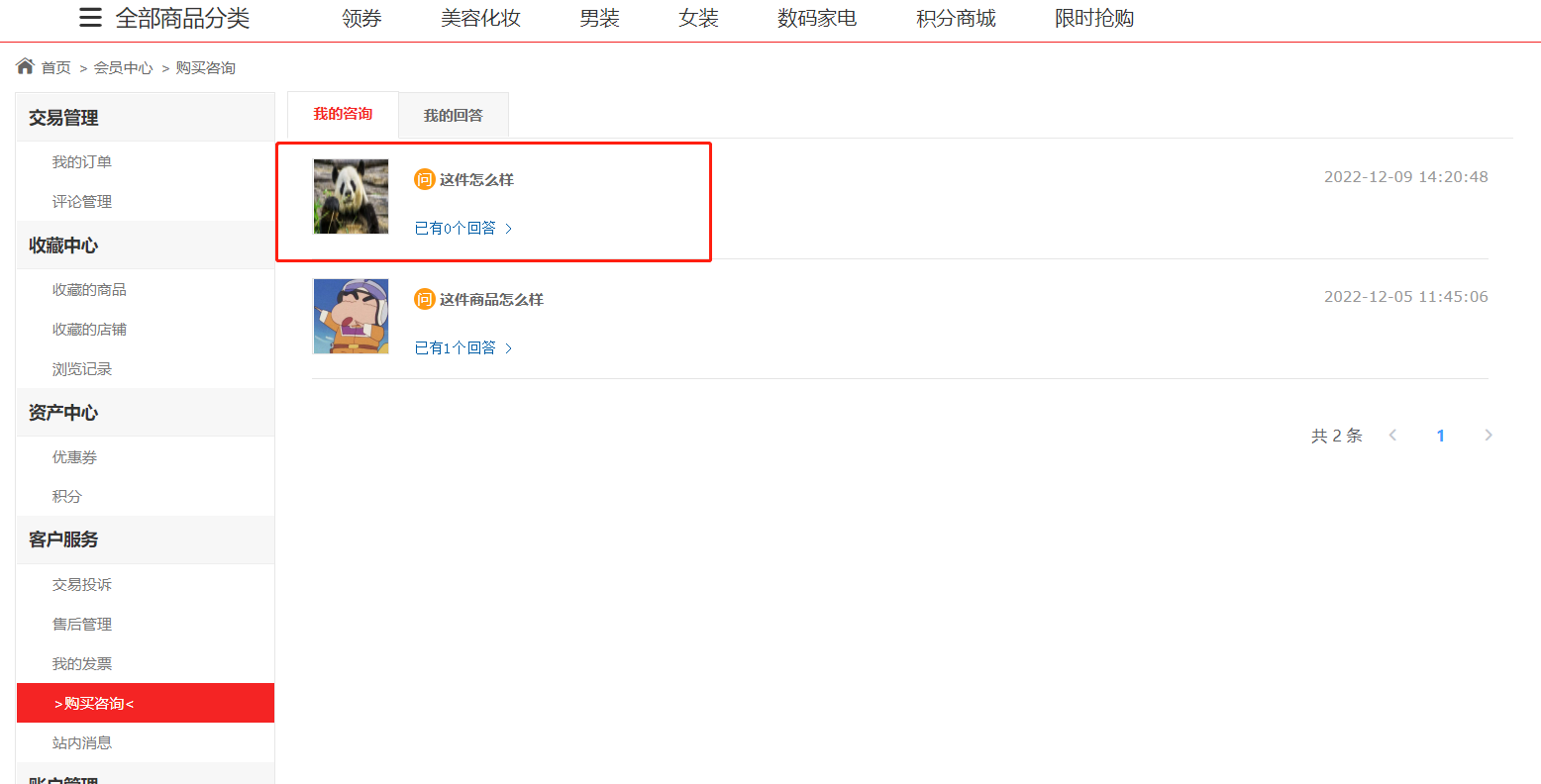Open the hamburger menu for 全部商品分类

click(x=90, y=18)
